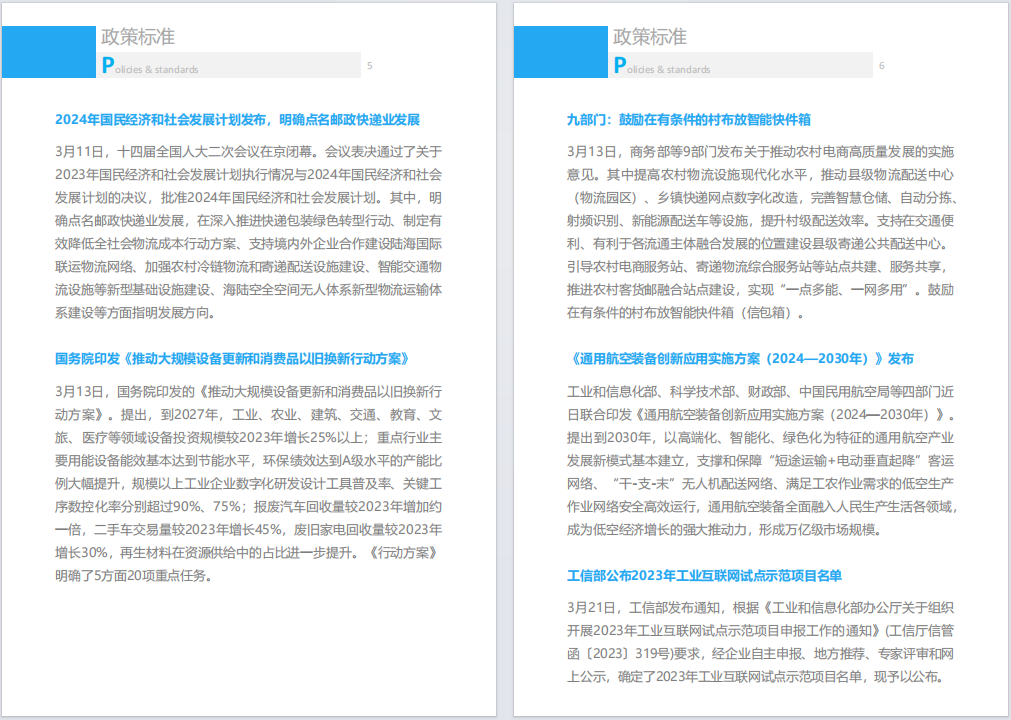Click line starting "成为低空经济增长的强大推动力"
The width and height of the screenshot is (1011, 720).
pos(724,530)
